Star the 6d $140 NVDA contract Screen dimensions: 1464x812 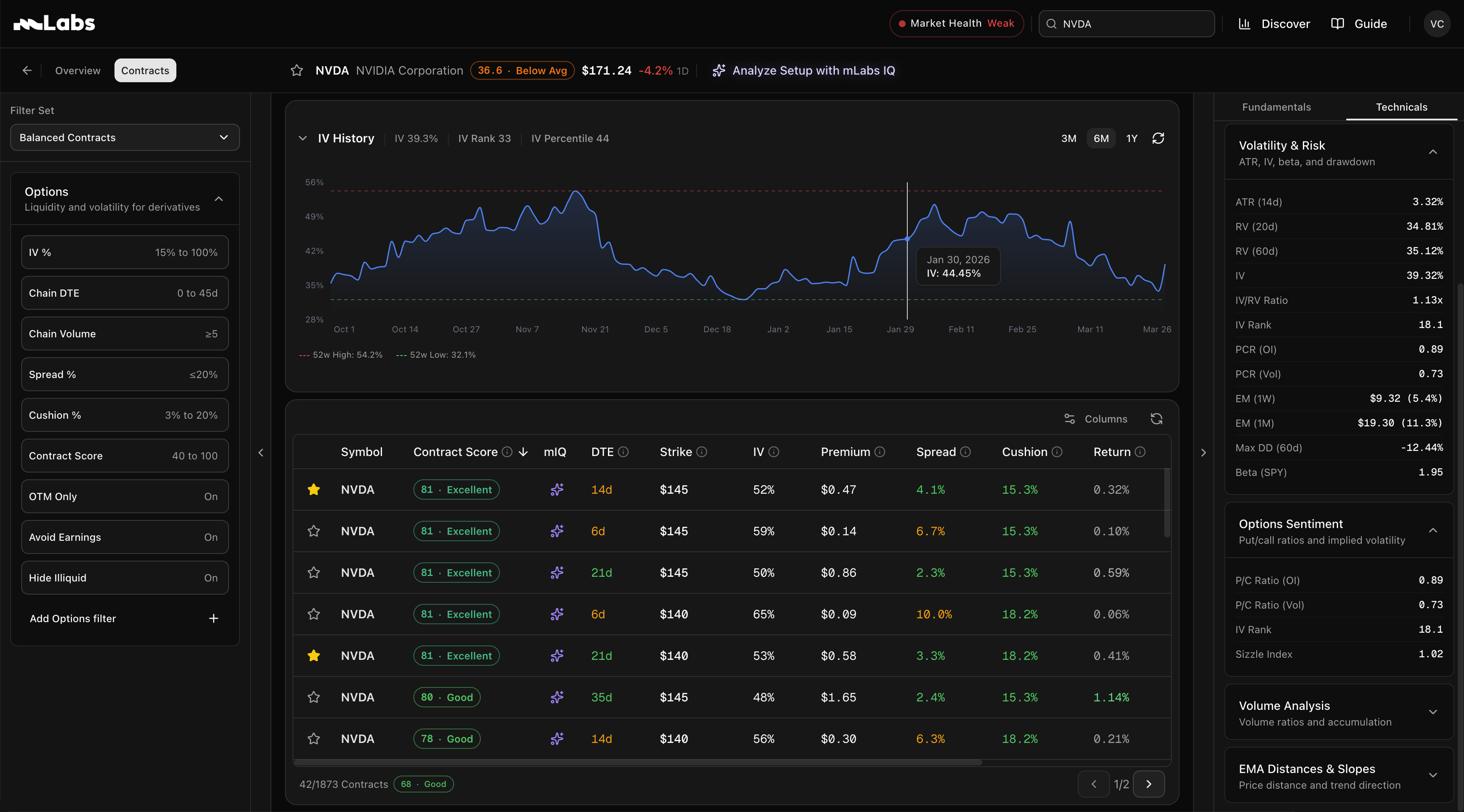(314, 614)
